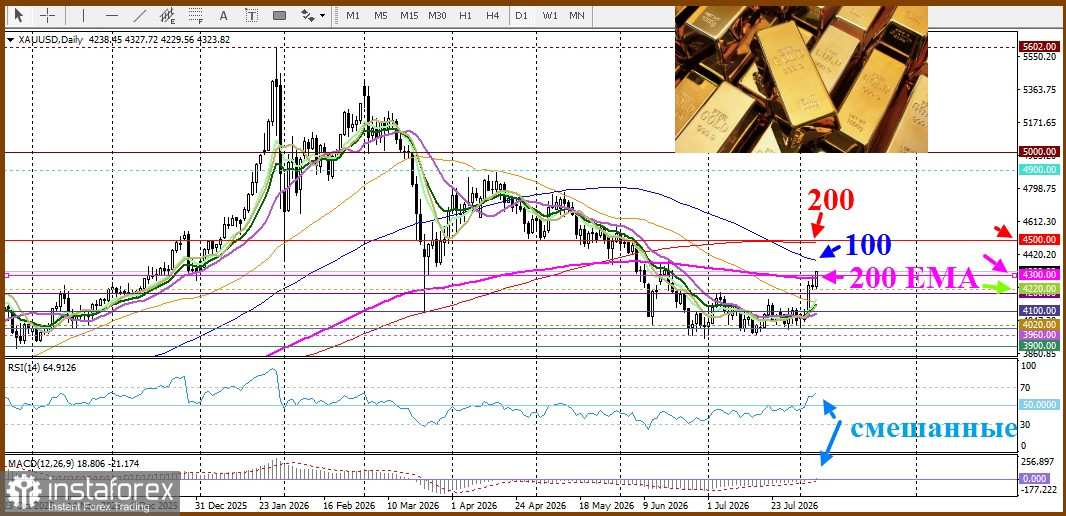Screen dimensions: 1066x516
Task: Open the arrows tool dropdown arrow
Action: point(322,15)
